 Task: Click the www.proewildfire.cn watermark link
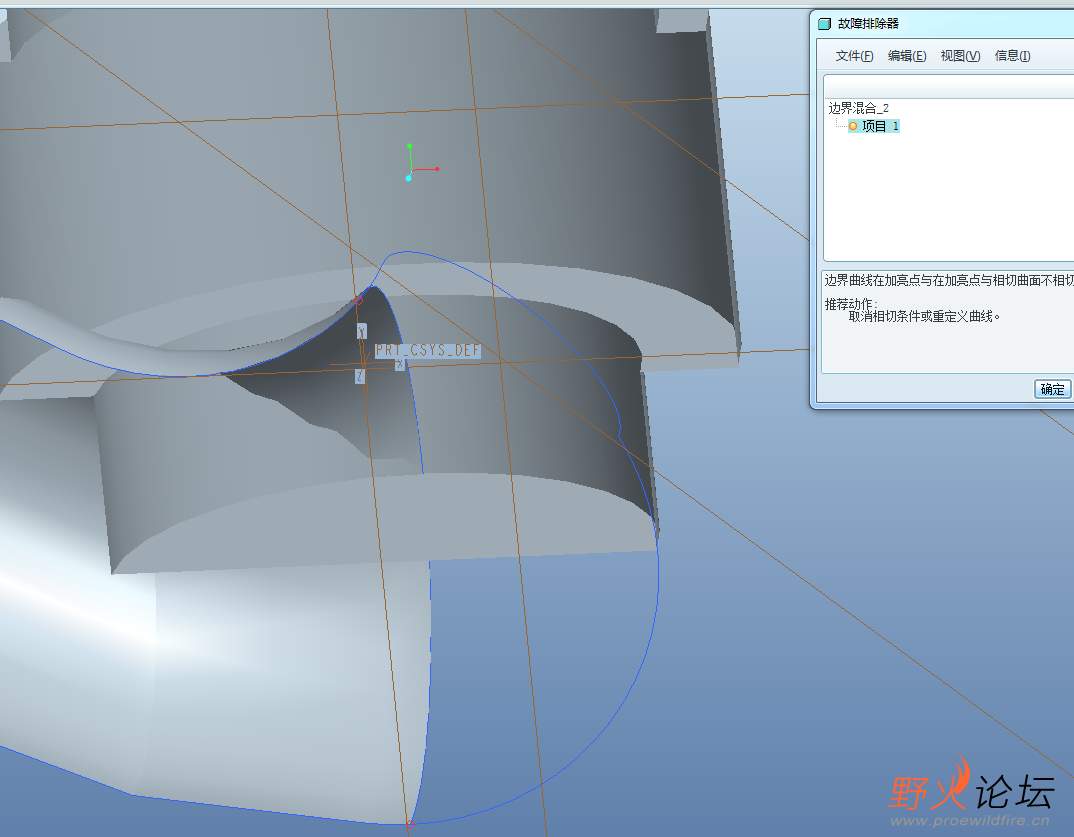click(969, 821)
